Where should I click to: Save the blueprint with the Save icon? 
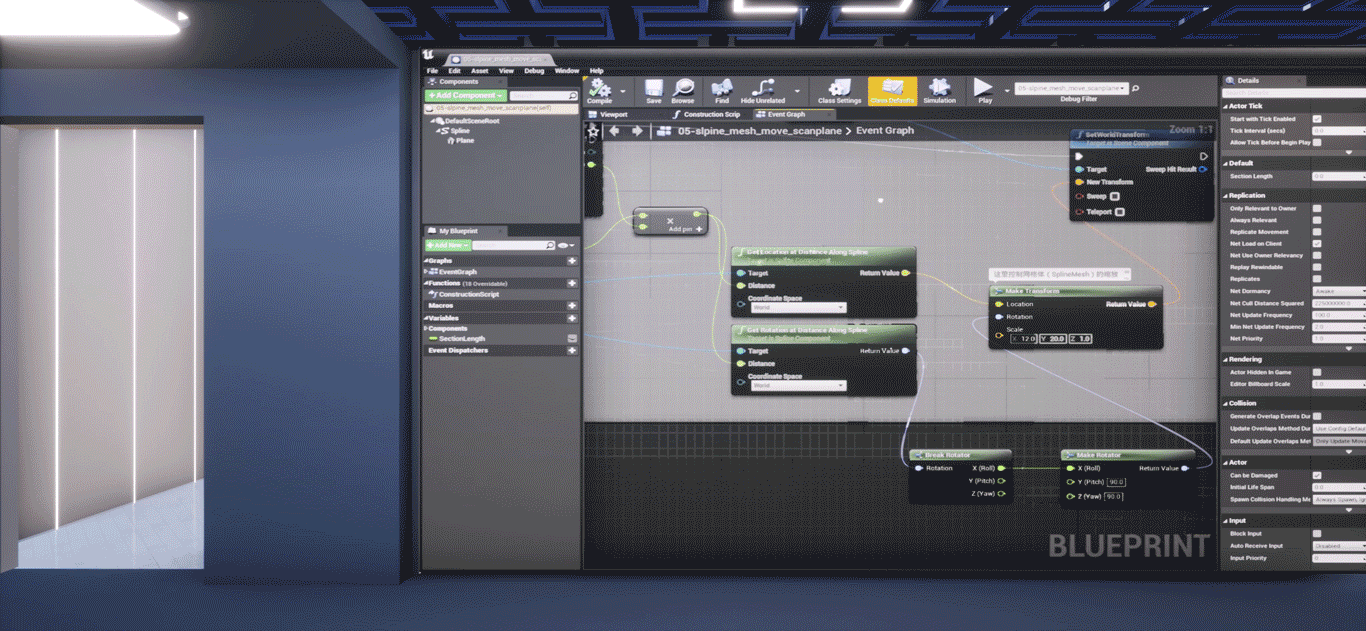point(653,91)
